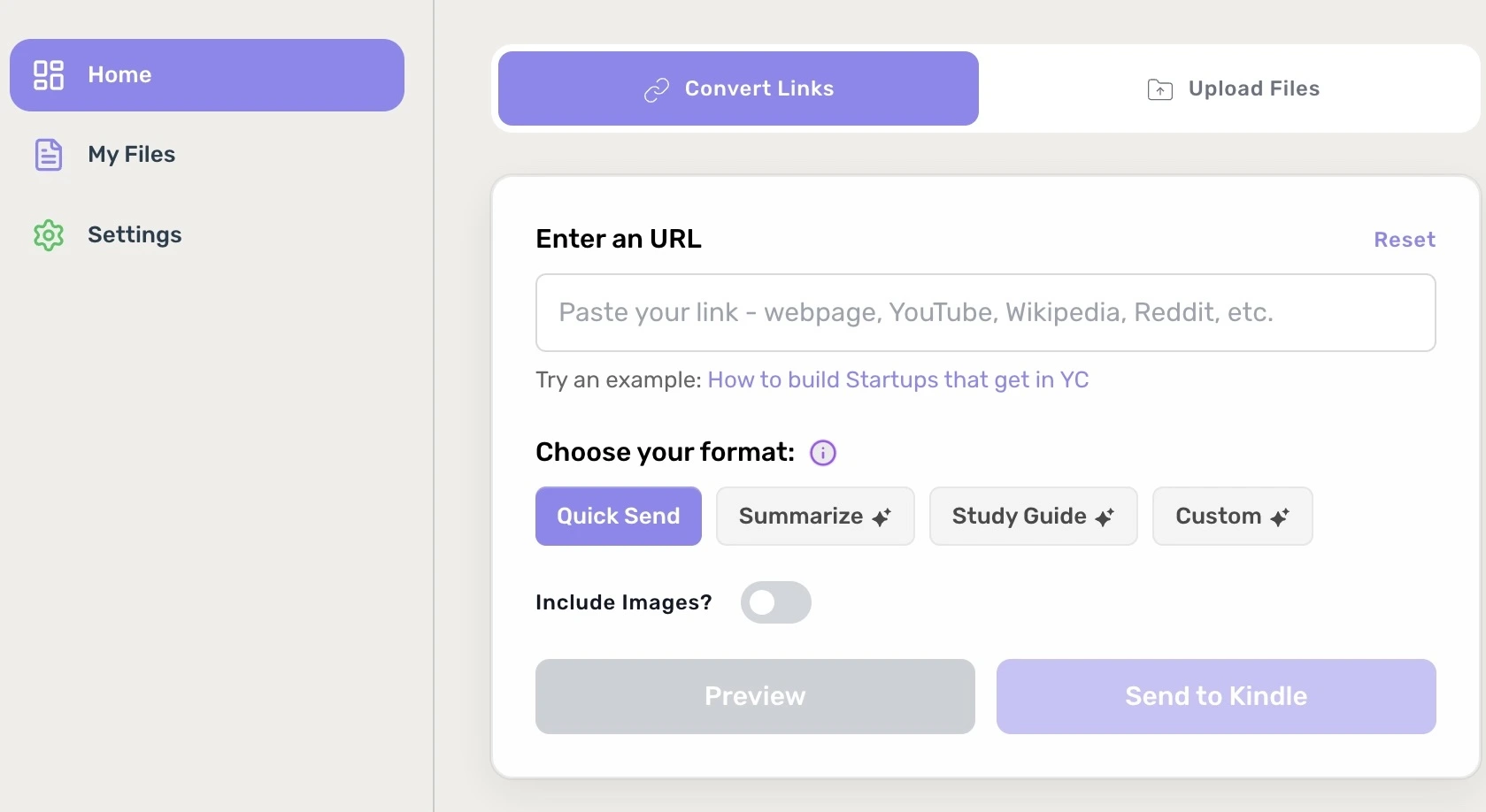Click the URL paste input field
The width and height of the screenshot is (1486, 812).
[x=985, y=313]
